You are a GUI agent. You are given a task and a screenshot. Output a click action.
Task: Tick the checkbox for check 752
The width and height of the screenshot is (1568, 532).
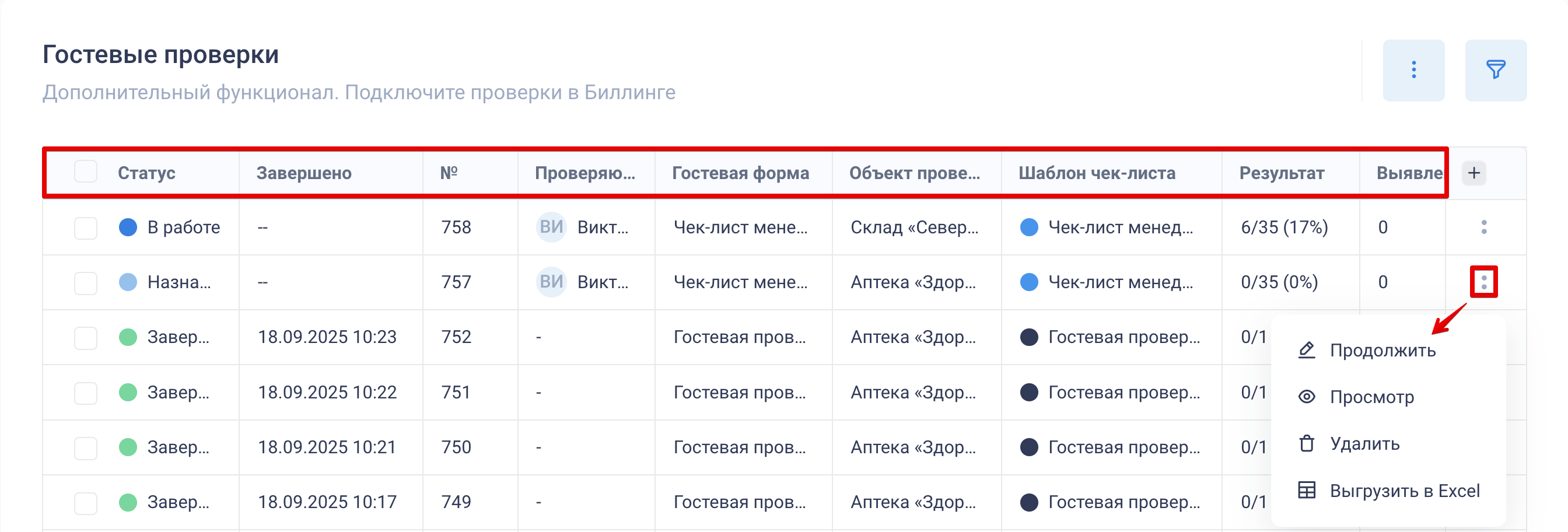(x=86, y=337)
